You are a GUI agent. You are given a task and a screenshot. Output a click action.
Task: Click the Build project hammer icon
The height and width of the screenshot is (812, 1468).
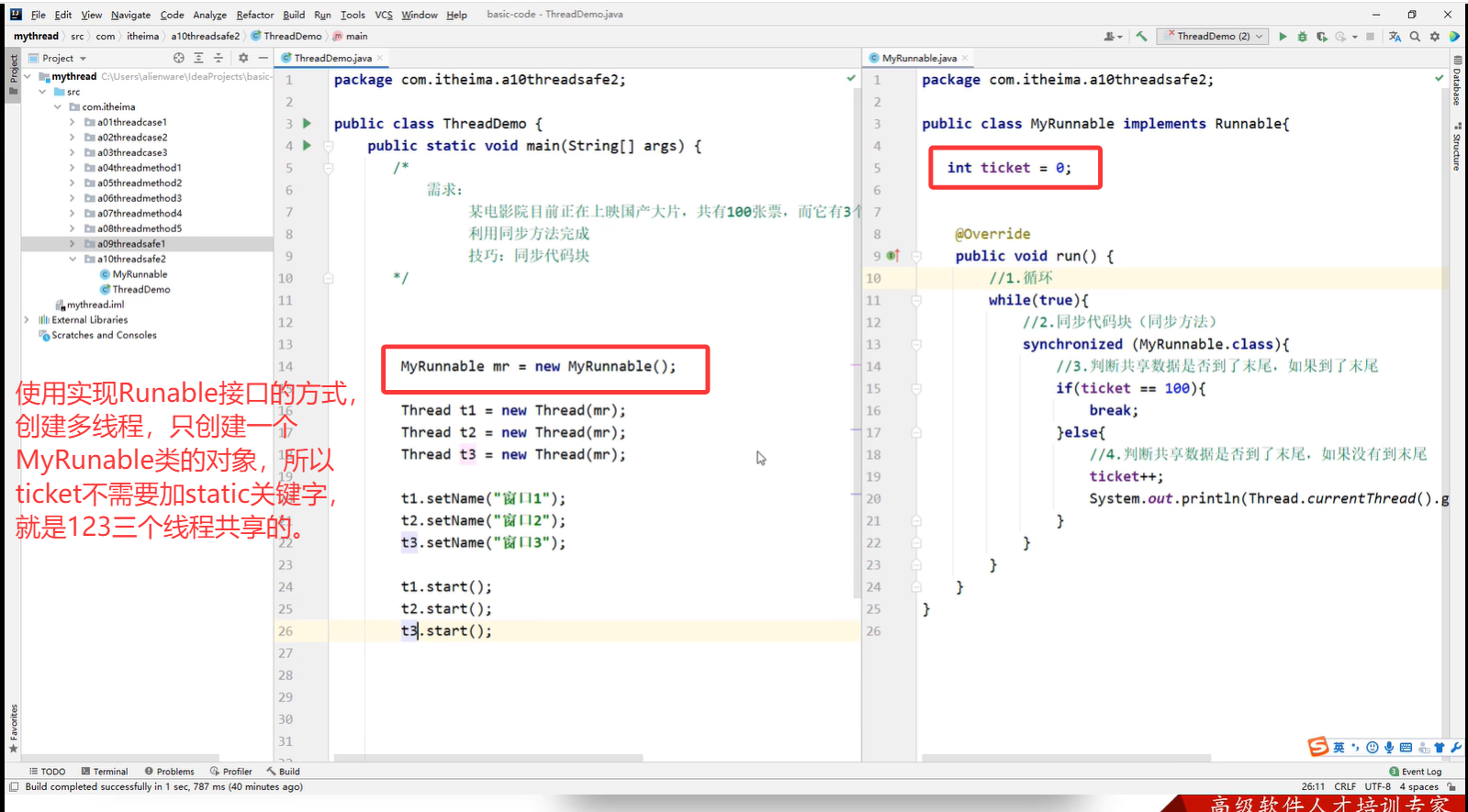pyautogui.click(x=1141, y=37)
